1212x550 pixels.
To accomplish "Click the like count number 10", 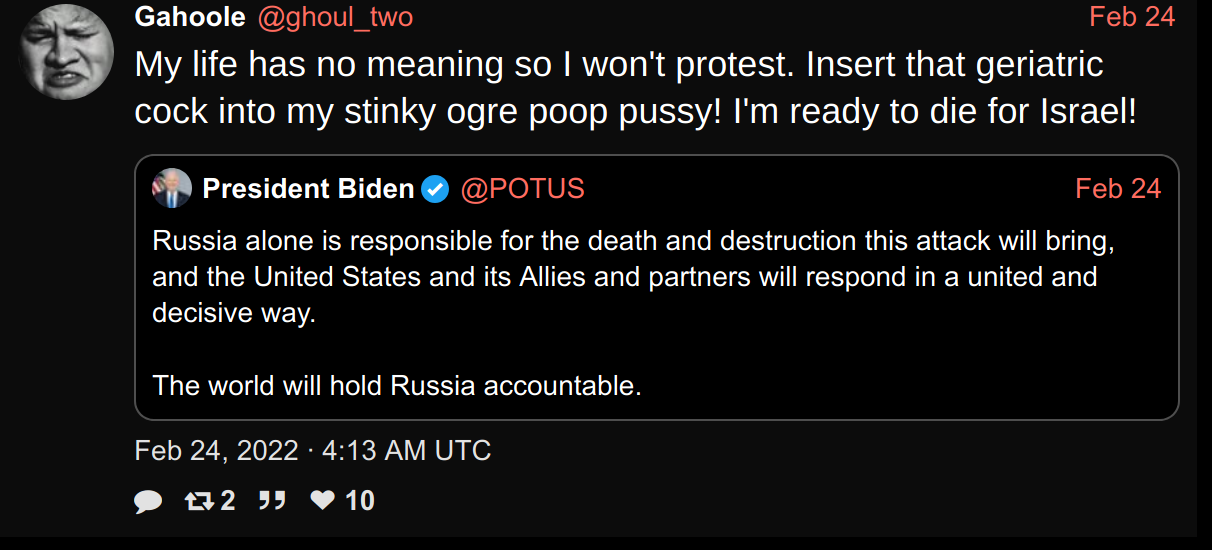I will [x=359, y=500].
